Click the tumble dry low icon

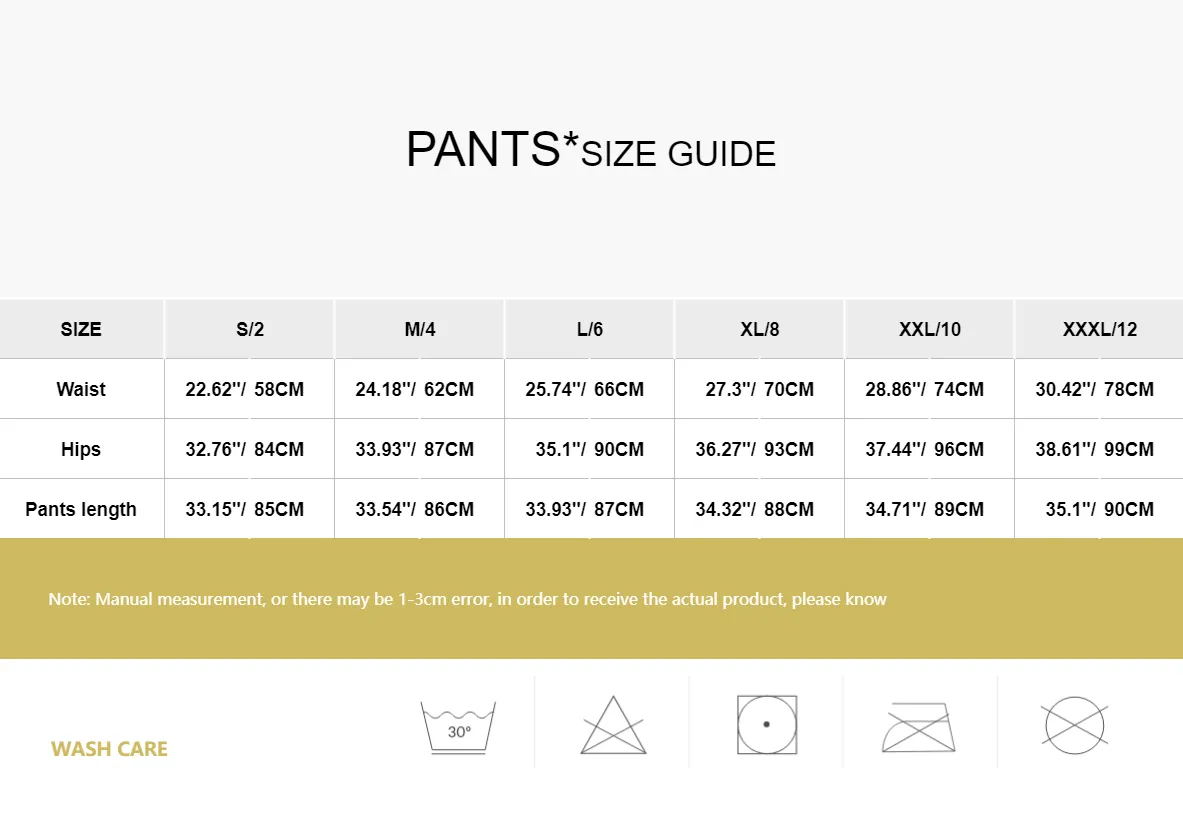(x=767, y=725)
